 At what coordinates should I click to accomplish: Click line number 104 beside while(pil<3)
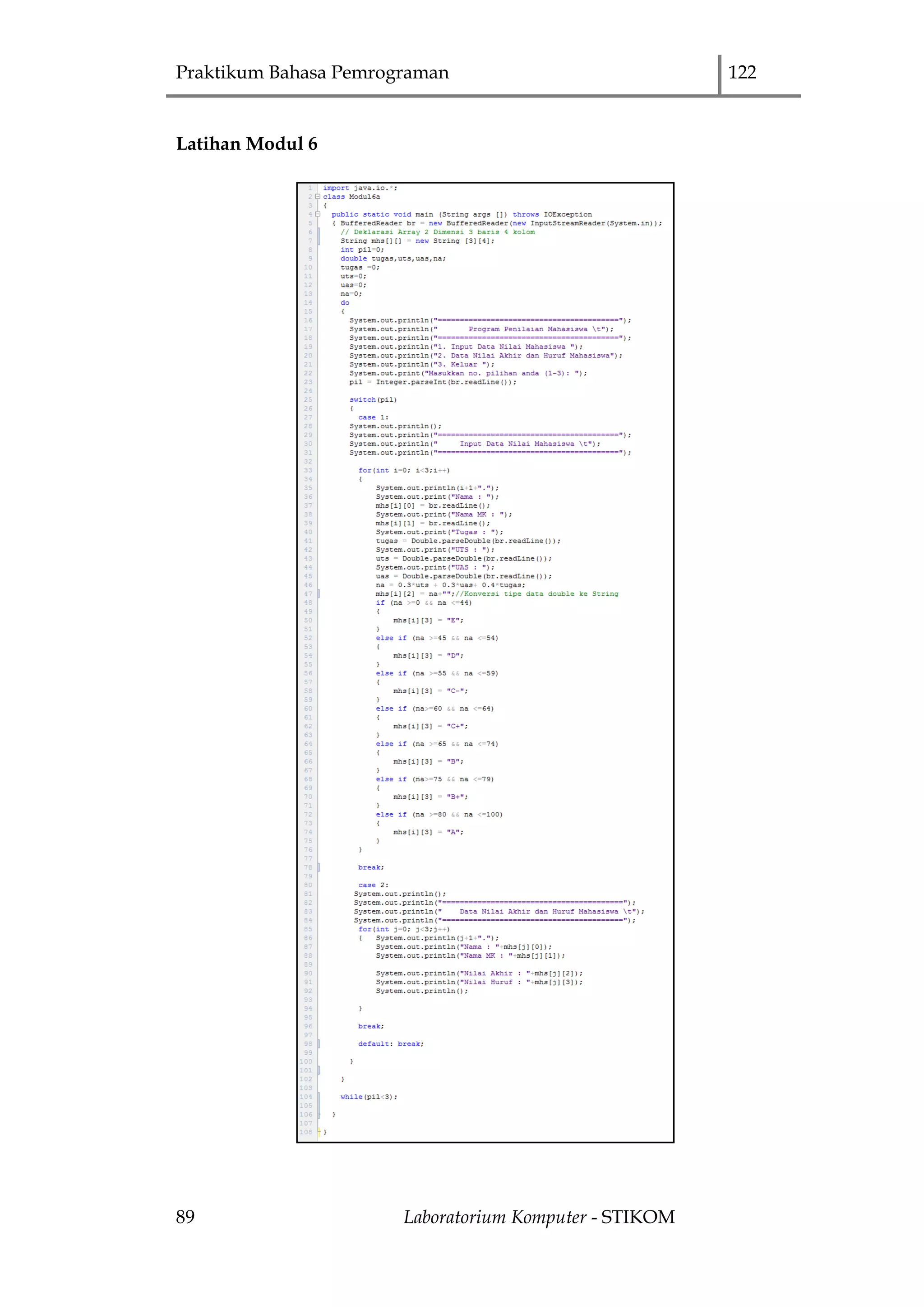click(306, 1097)
